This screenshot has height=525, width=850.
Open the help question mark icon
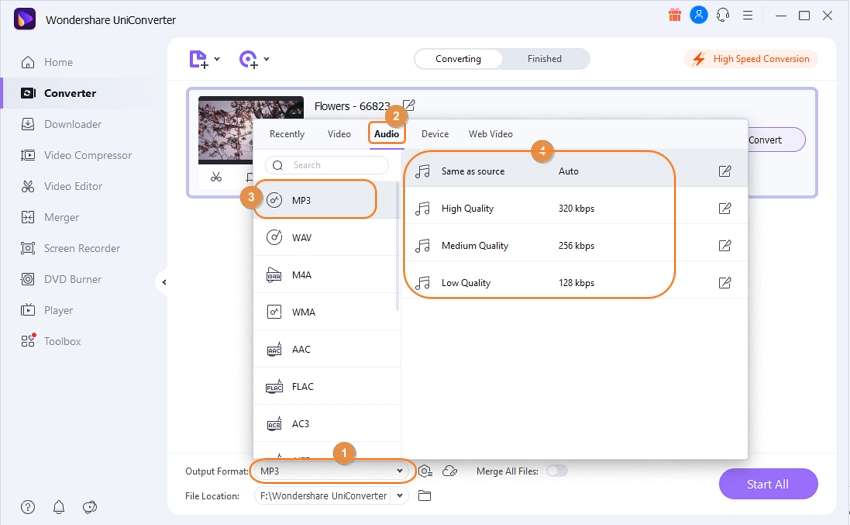(x=28, y=507)
